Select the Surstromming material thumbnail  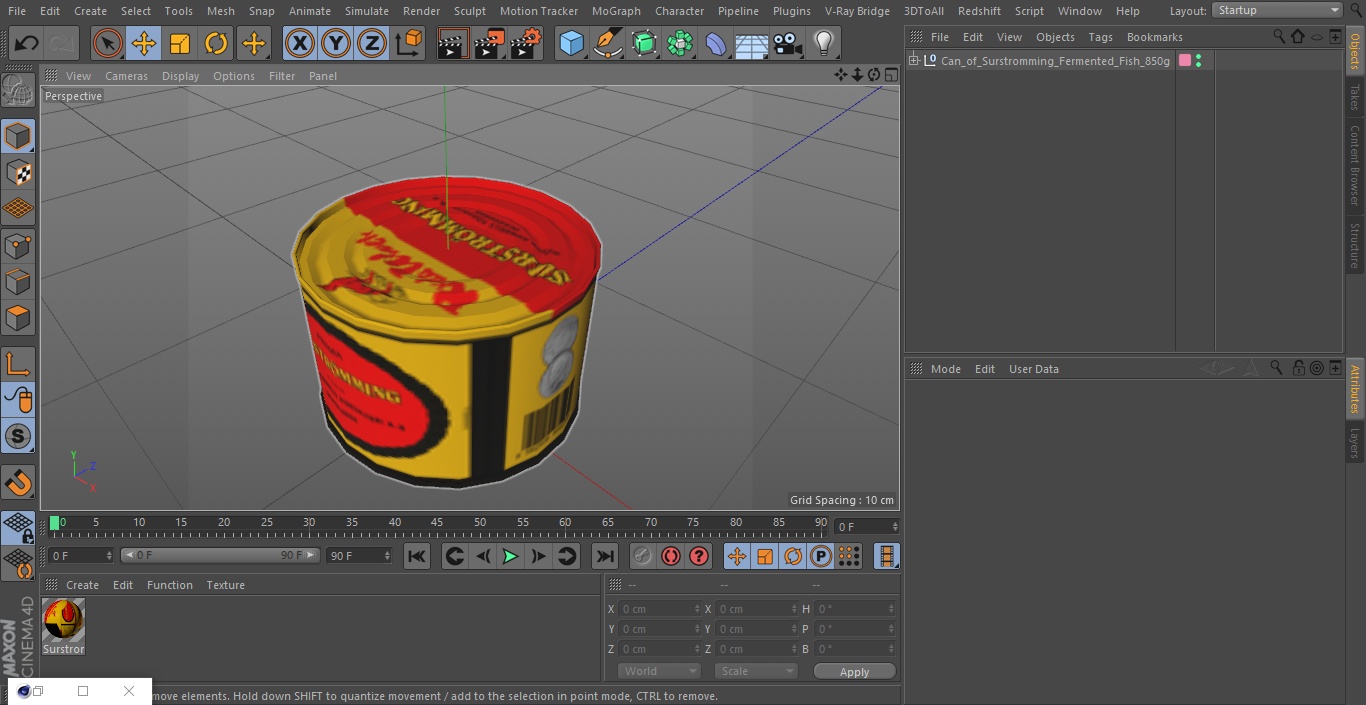64,621
